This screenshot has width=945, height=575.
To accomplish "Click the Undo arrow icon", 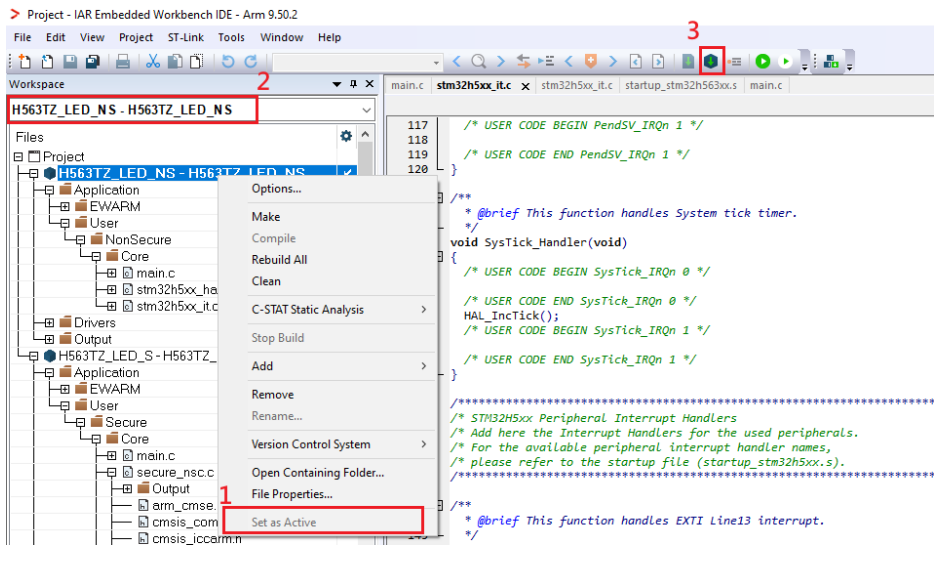I will pos(228,61).
